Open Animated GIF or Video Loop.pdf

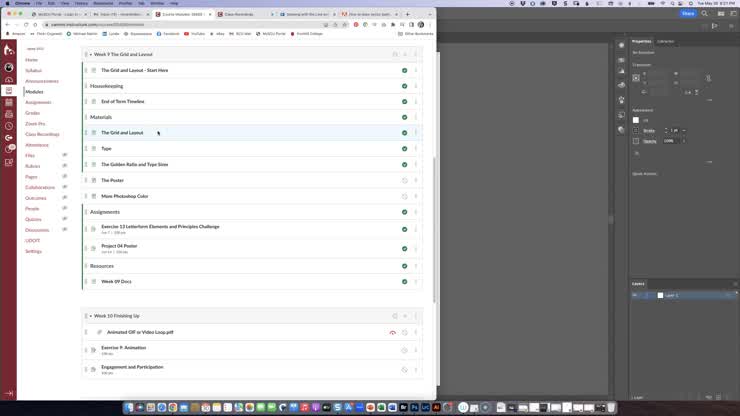pos(140,332)
